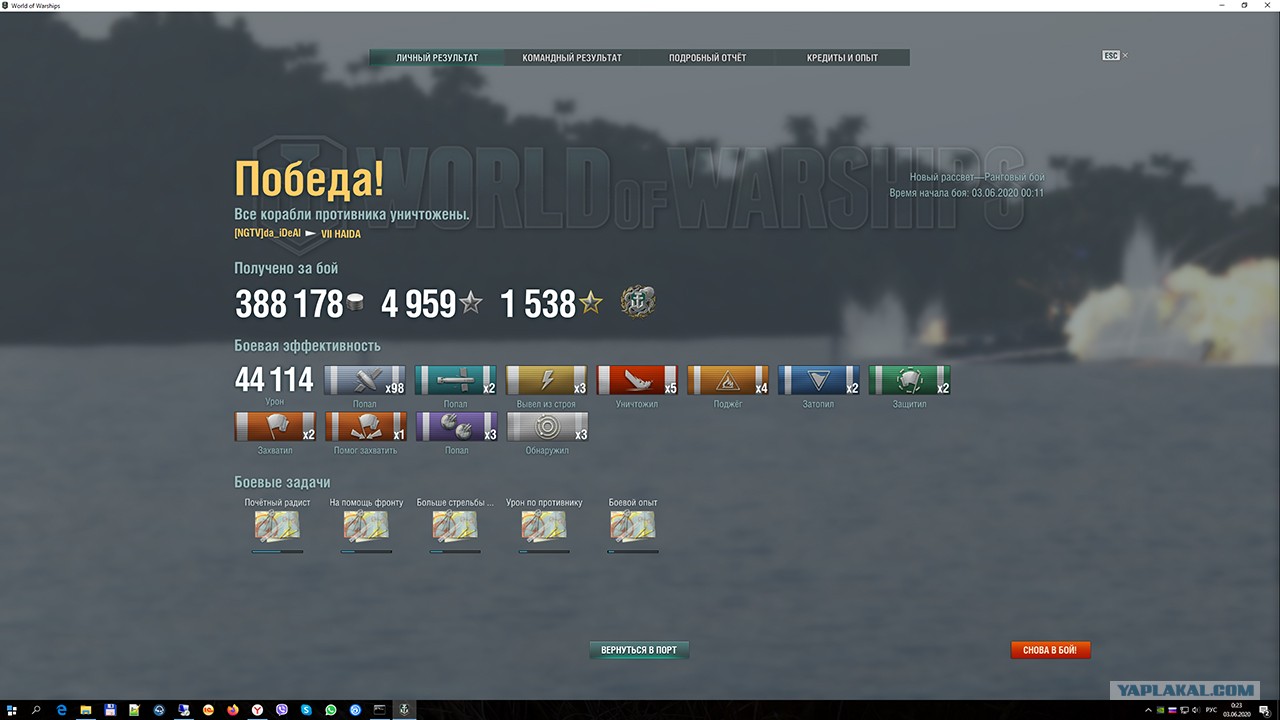Click the Больше стрельбы mission icon
Viewport: 1280px width, 720px height.
(455, 526)
